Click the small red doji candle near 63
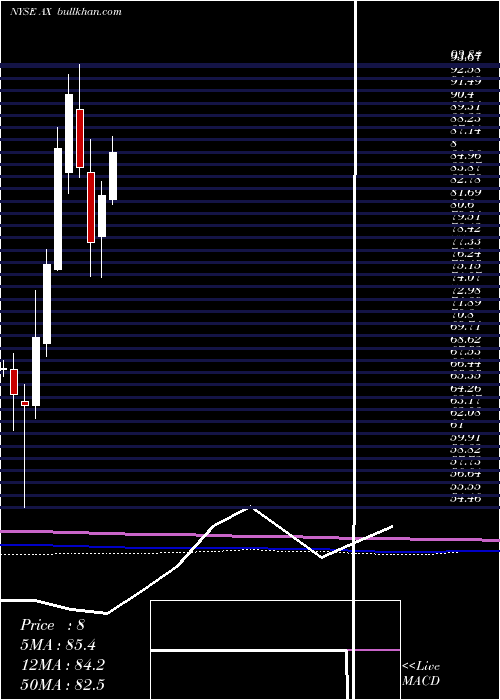The height and width of the screenshot is (700, 500). coord(25,403)
